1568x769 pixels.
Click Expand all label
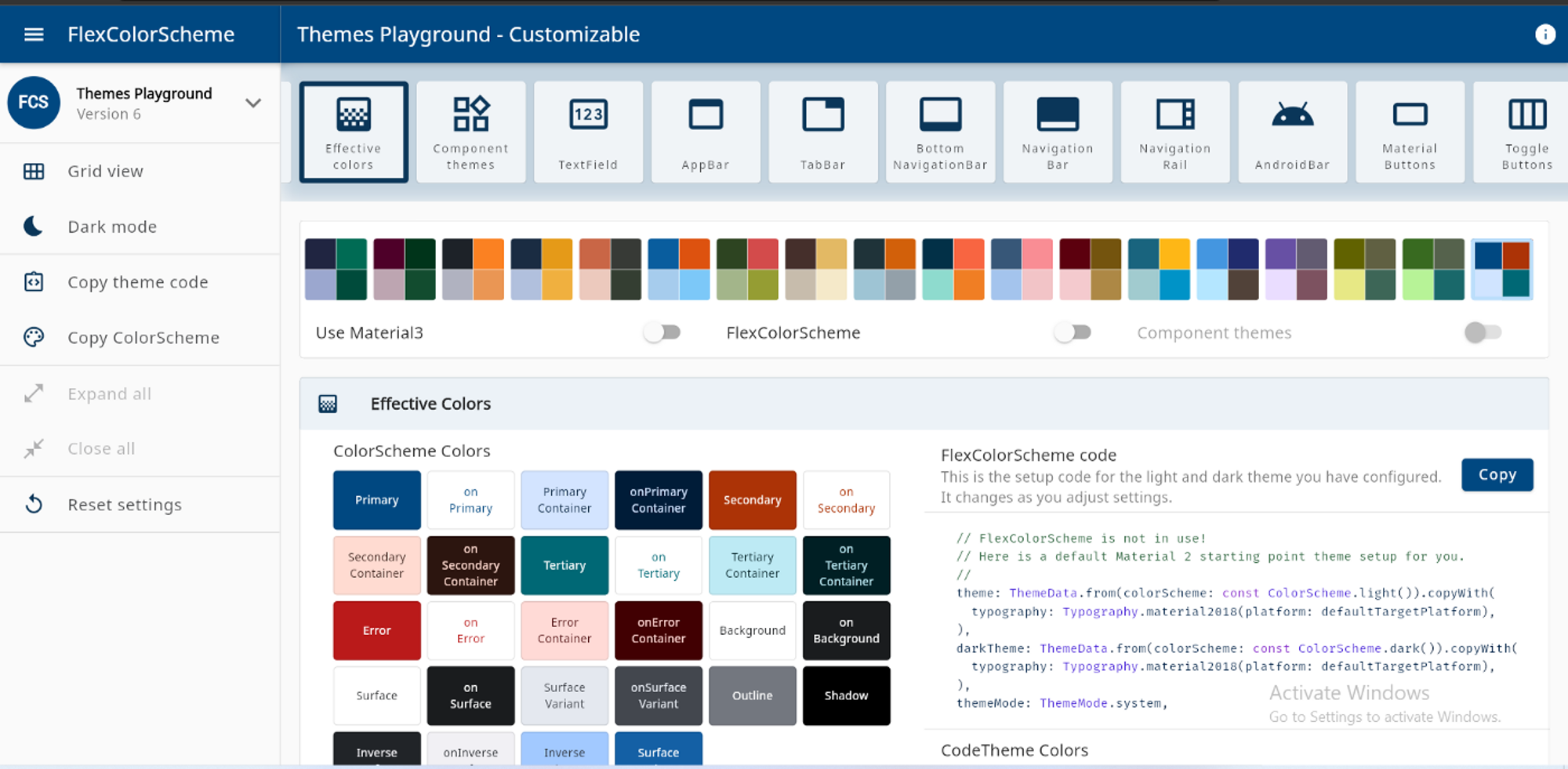tap(110, 394)
